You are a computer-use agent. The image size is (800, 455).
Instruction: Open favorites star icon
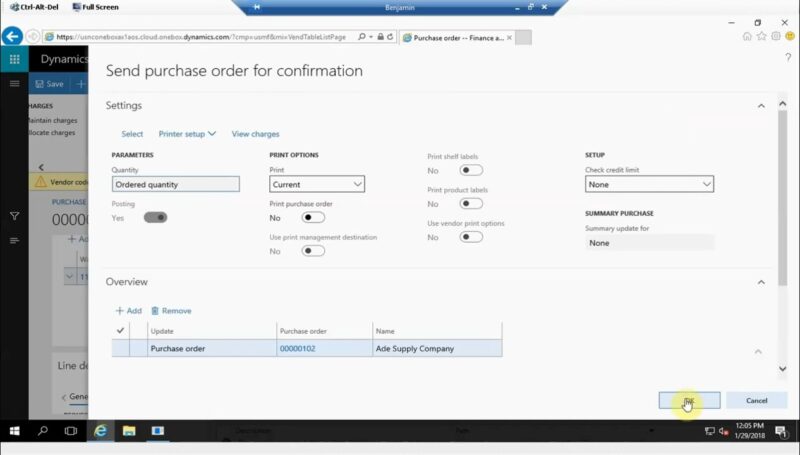pyautogui.click(x=761, y=36)
